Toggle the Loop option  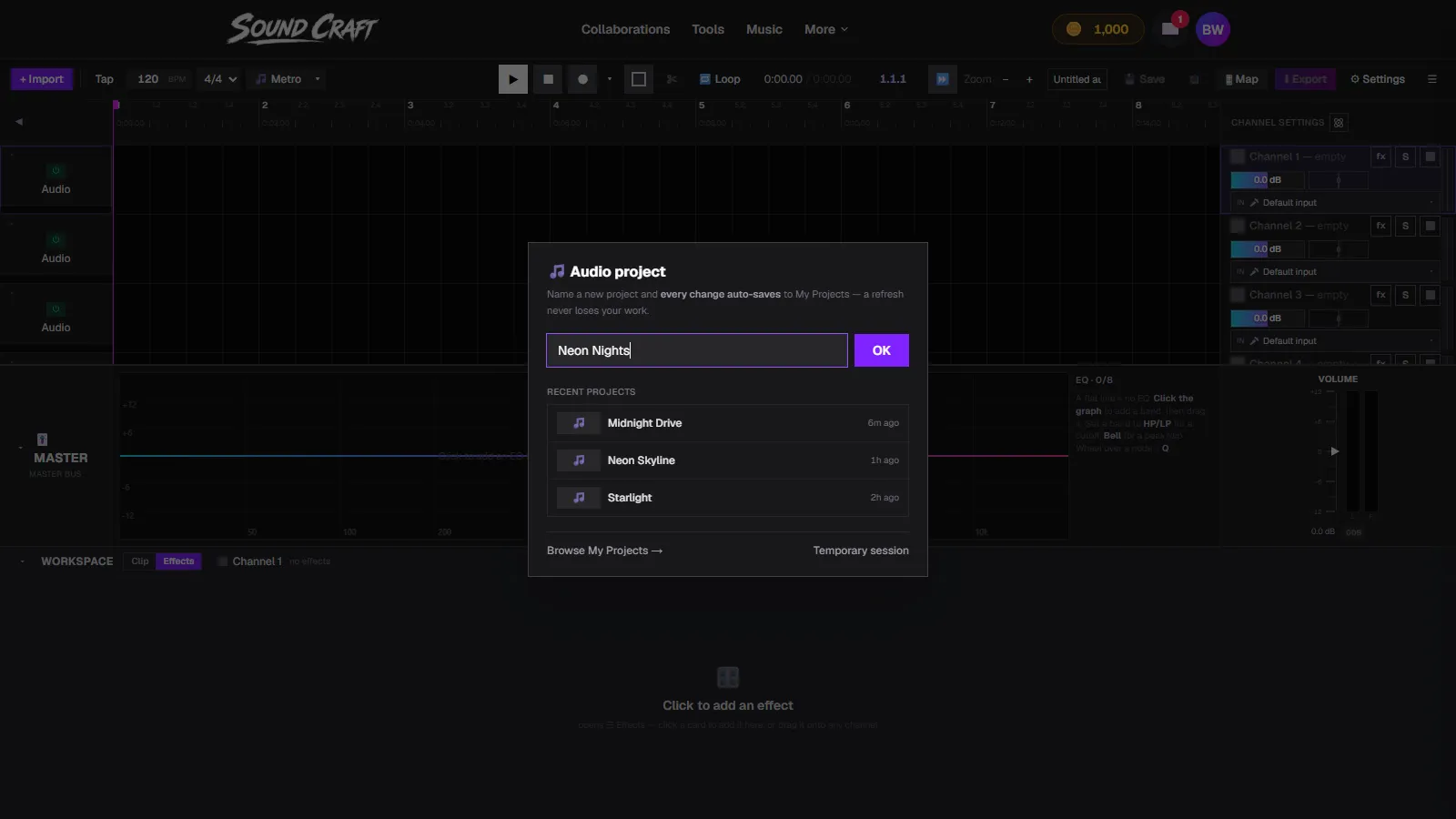[720, 79]
